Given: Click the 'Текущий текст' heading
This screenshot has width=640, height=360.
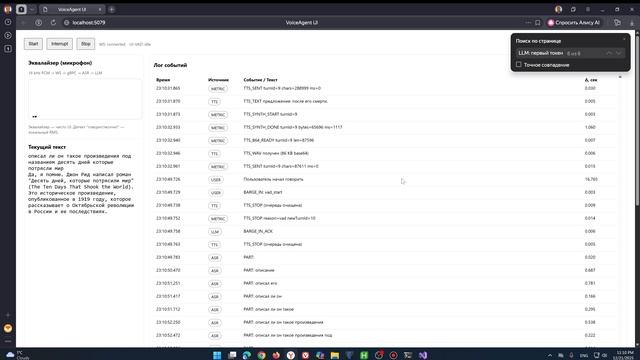Looking at the screenshot, I should coord(47,147).
